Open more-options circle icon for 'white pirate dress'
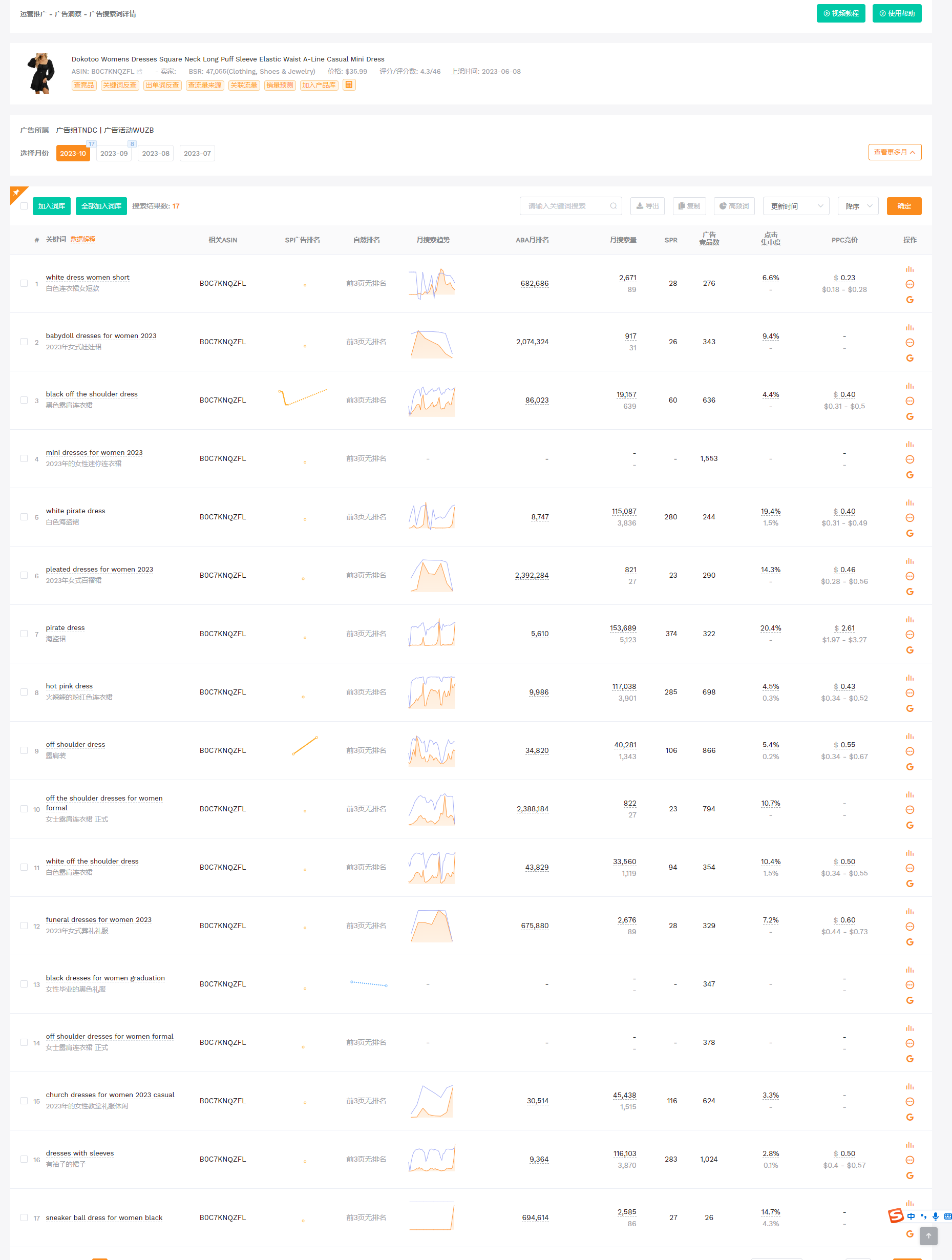The width and height of the screenshot is (952, 1260). tap(909, 518)
